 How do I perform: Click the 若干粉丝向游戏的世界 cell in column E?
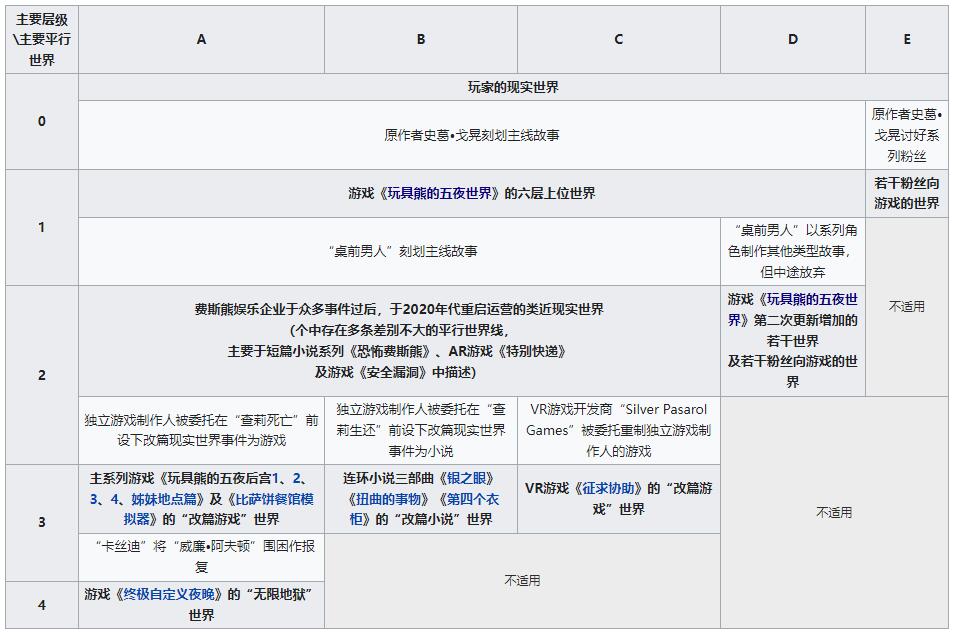point(906,193)
